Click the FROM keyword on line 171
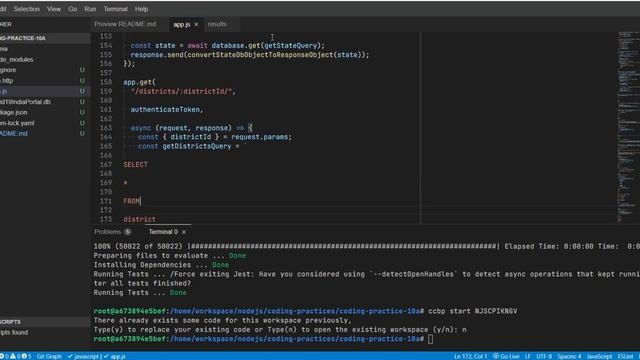The width and height of the screenshot is (640, 360). [131, 201]
